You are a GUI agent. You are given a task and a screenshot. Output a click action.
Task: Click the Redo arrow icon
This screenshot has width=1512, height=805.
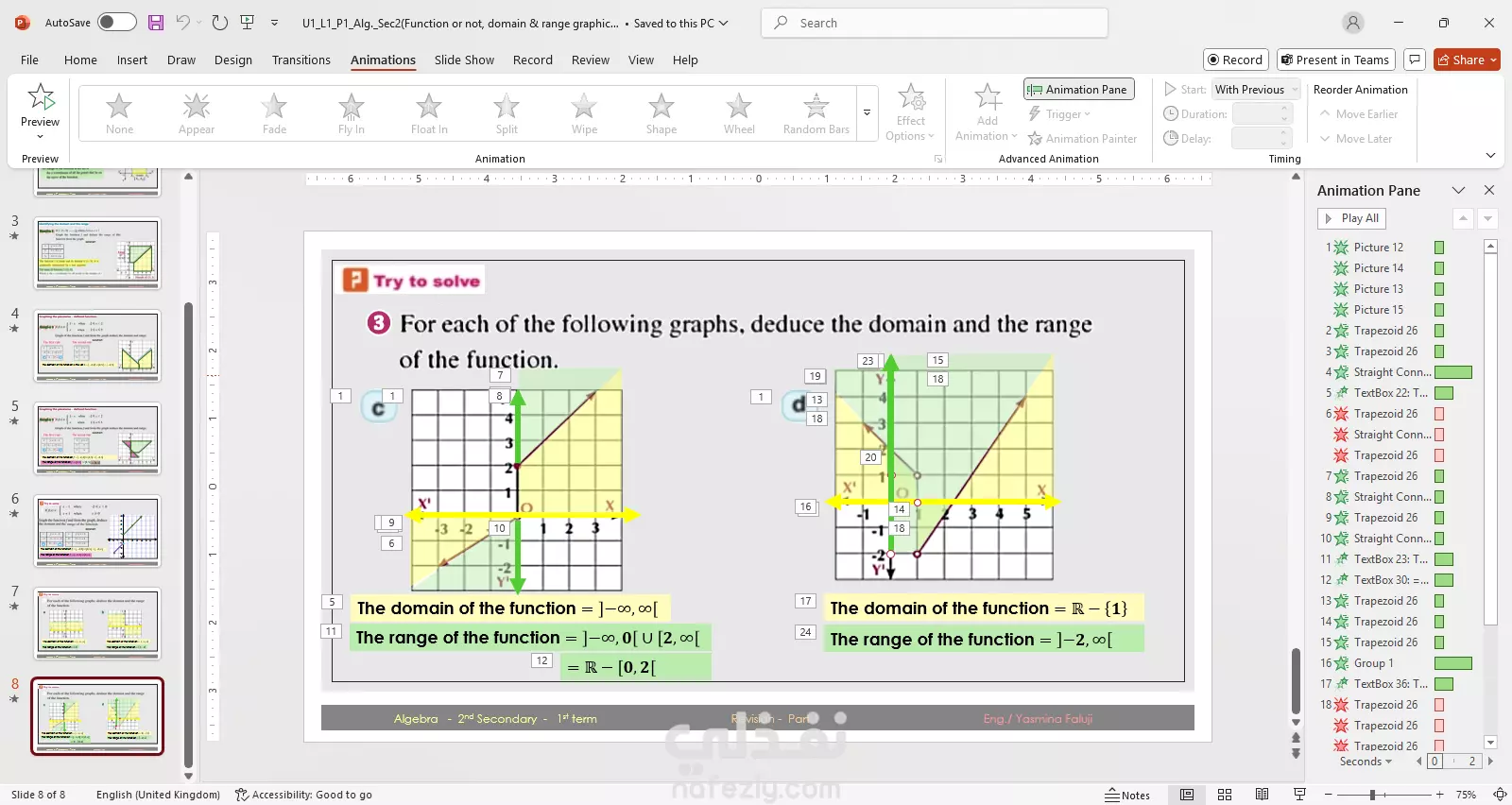[219, 23]
